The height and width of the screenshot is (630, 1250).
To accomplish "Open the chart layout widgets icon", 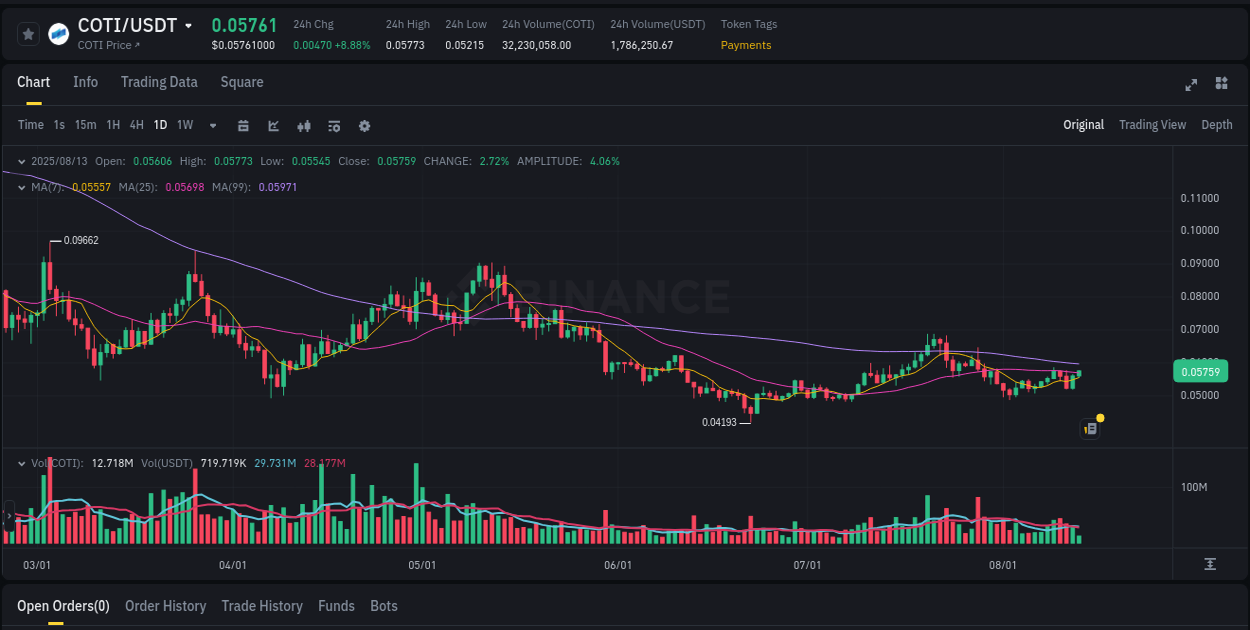I will tap(1221, 85).
